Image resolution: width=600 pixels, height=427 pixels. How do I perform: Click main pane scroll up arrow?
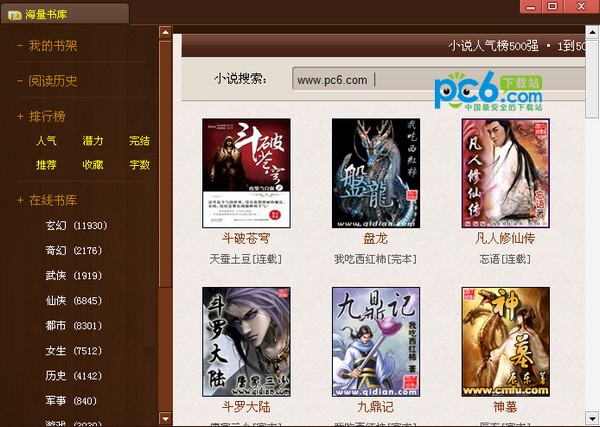(592, 32)
